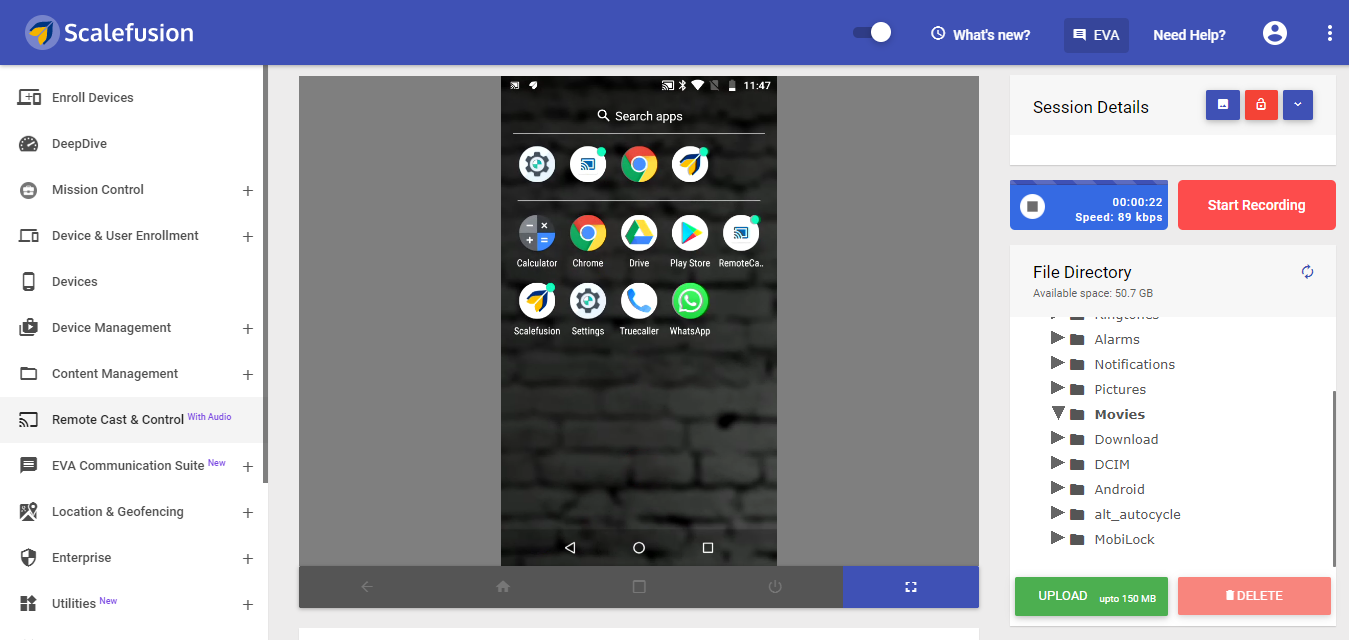Viewport: 1349px width, 640px height.
Task: Expand Device & User Enrollment plus icon
Action: [248, 237]
